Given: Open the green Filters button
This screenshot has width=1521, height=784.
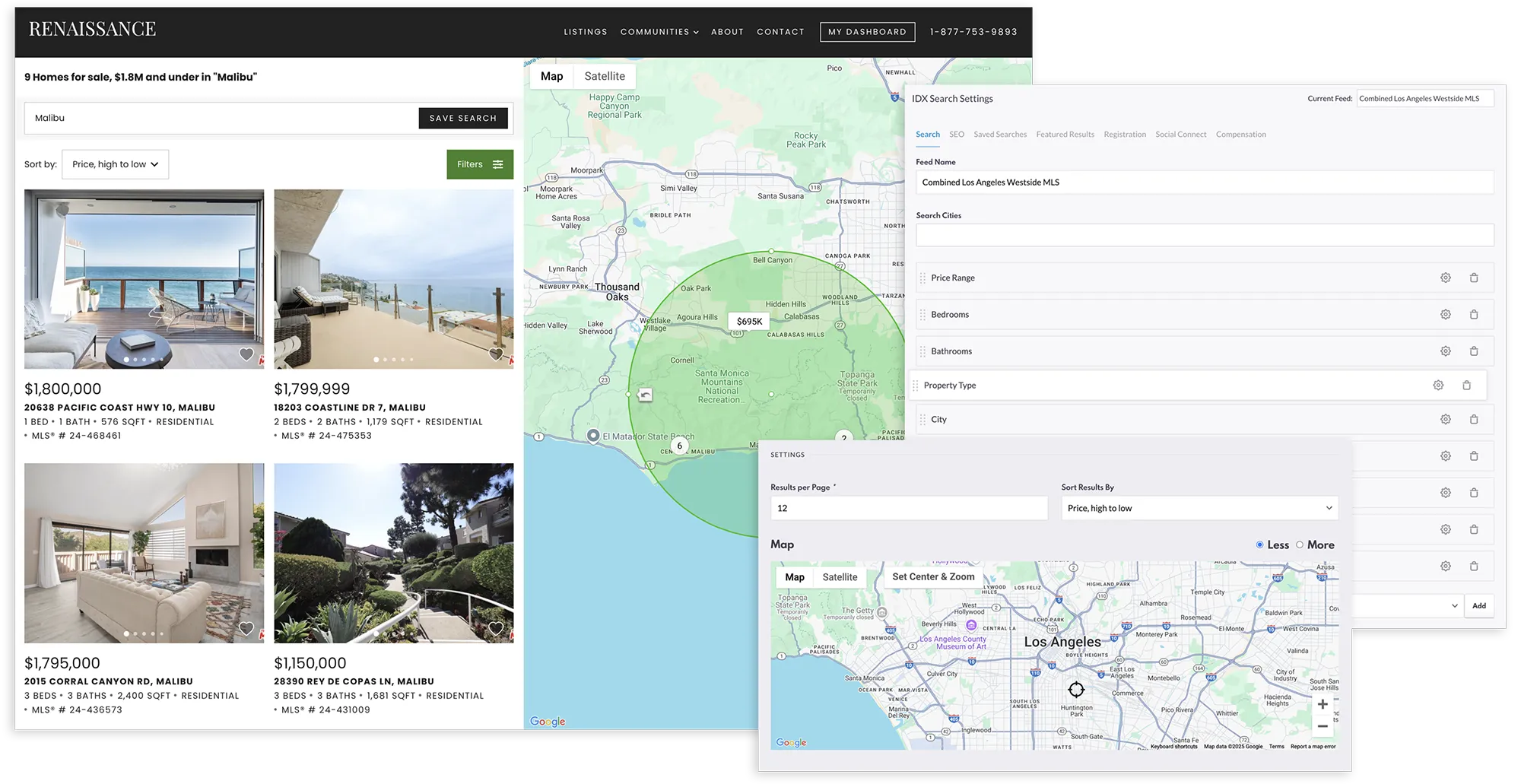Looking at the screenshot, I should [480, 164].
